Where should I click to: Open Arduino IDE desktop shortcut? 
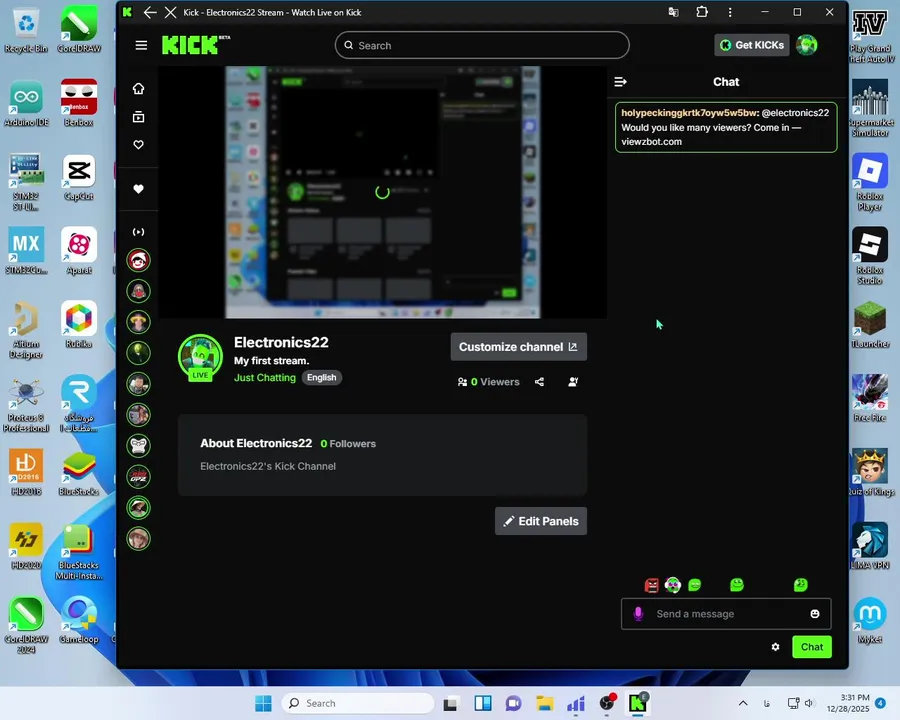(26, 103)
